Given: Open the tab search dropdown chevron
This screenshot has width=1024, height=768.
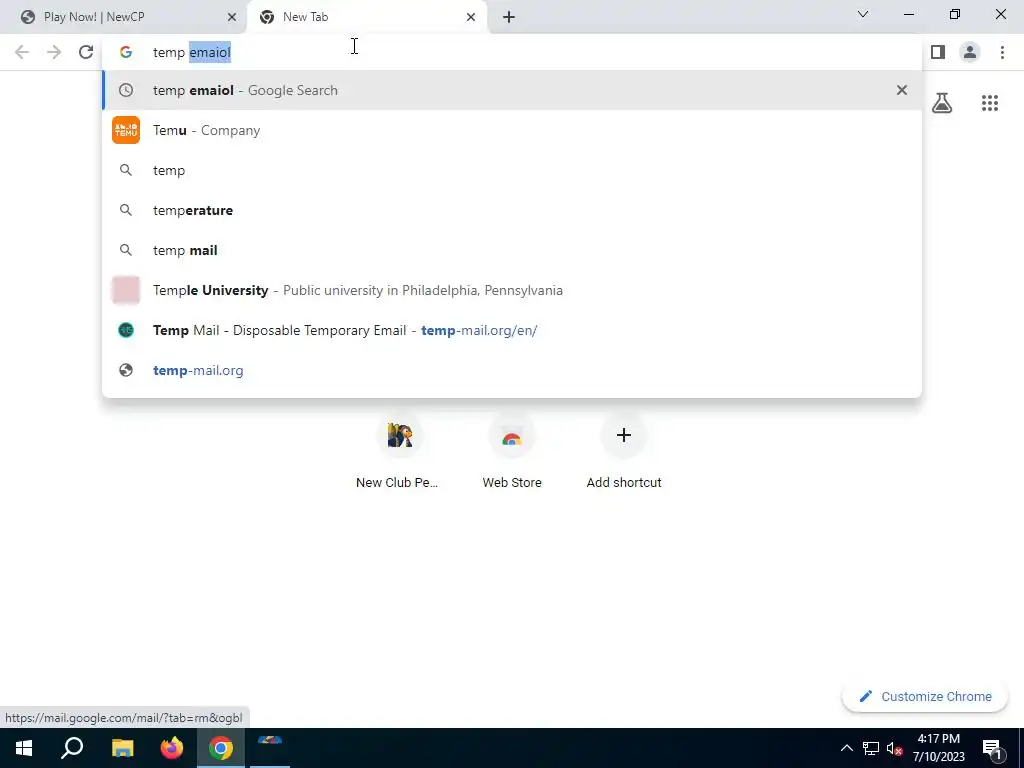Looking at the screenshot, I should 863,14.
